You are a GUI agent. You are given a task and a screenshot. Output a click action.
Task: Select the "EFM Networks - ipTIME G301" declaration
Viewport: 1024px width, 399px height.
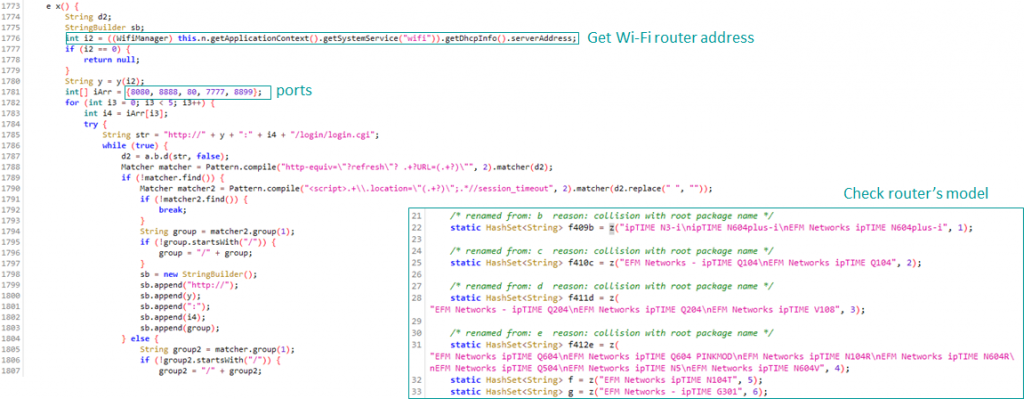609,391
